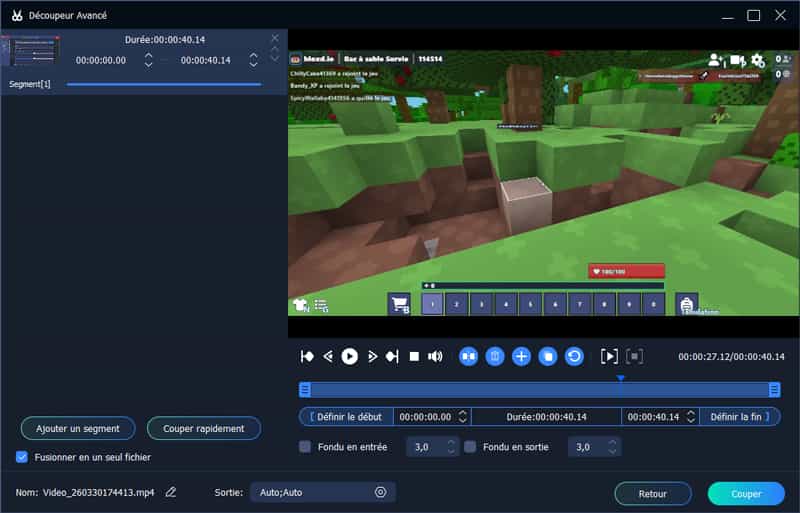800x513 pixels.
Task: Copy the segment with the blue copy icon
Action: point(548,356)
